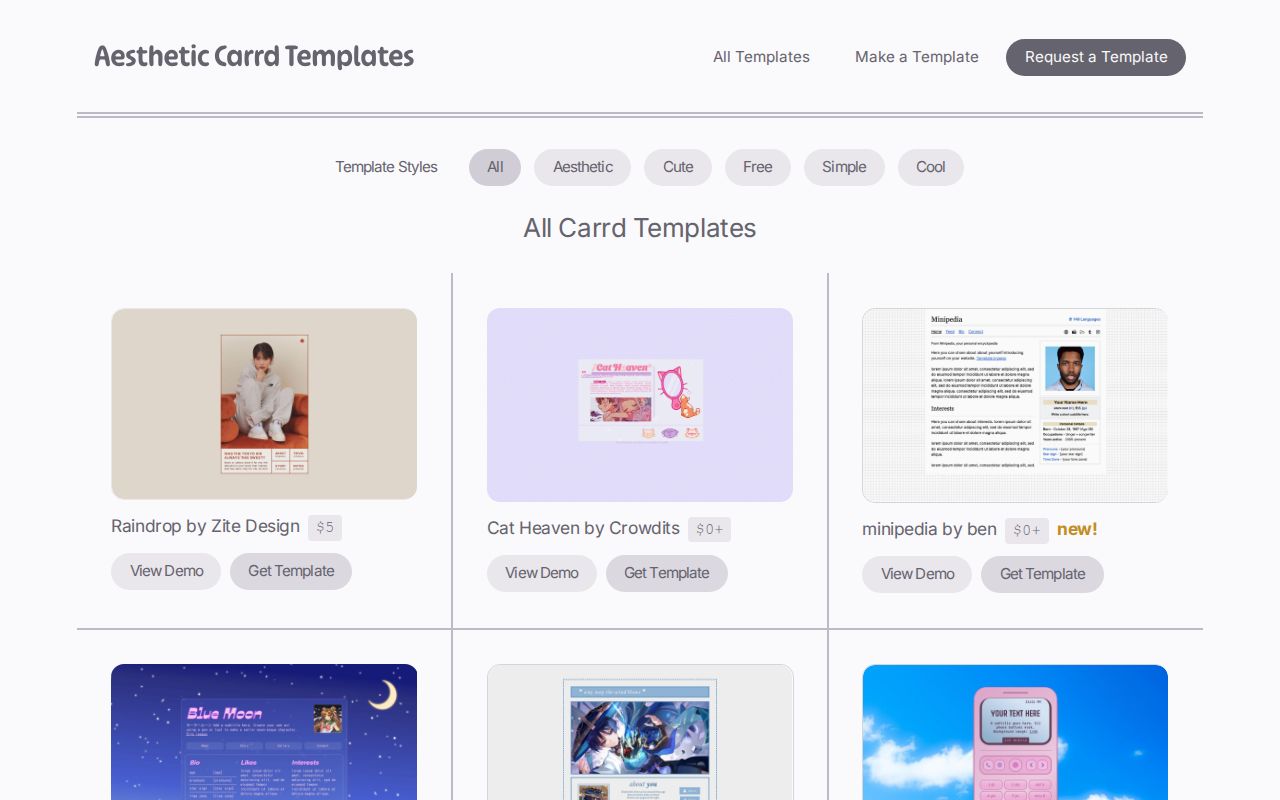Click the 'new!' badge beside minipedia
Image resolution: width=1280 pixels, height=800 pixels.
pyautogui.click(x=1077, y=529)
